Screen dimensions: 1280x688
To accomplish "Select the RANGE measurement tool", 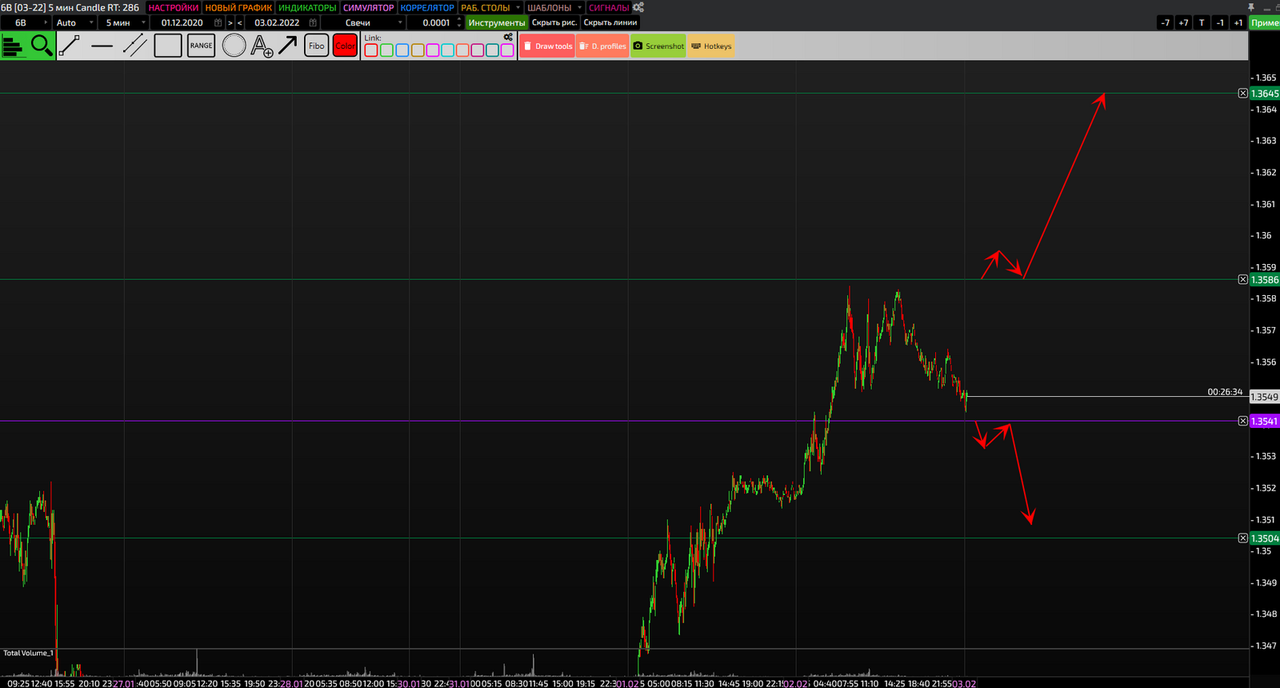I will (x=201, y=45).
